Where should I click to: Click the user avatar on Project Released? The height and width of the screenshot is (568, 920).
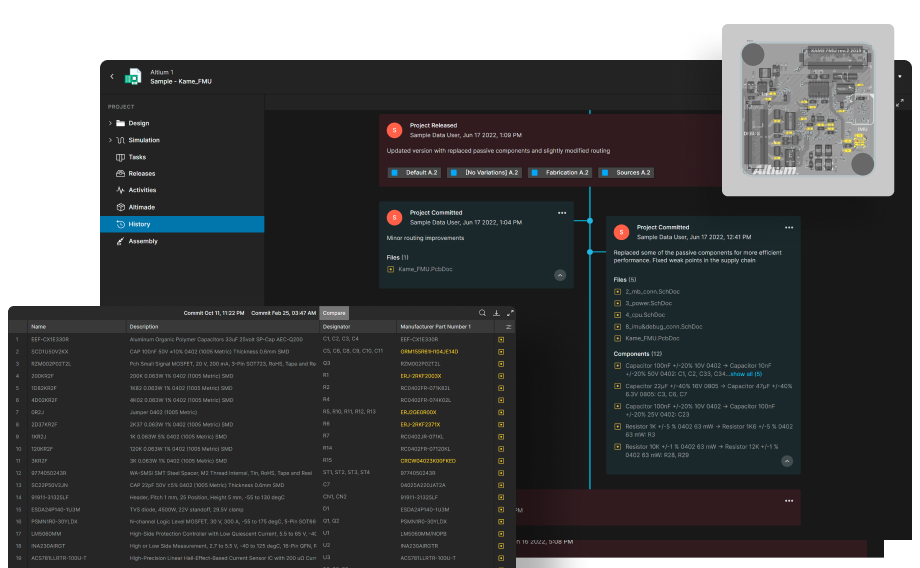[394, 130]
